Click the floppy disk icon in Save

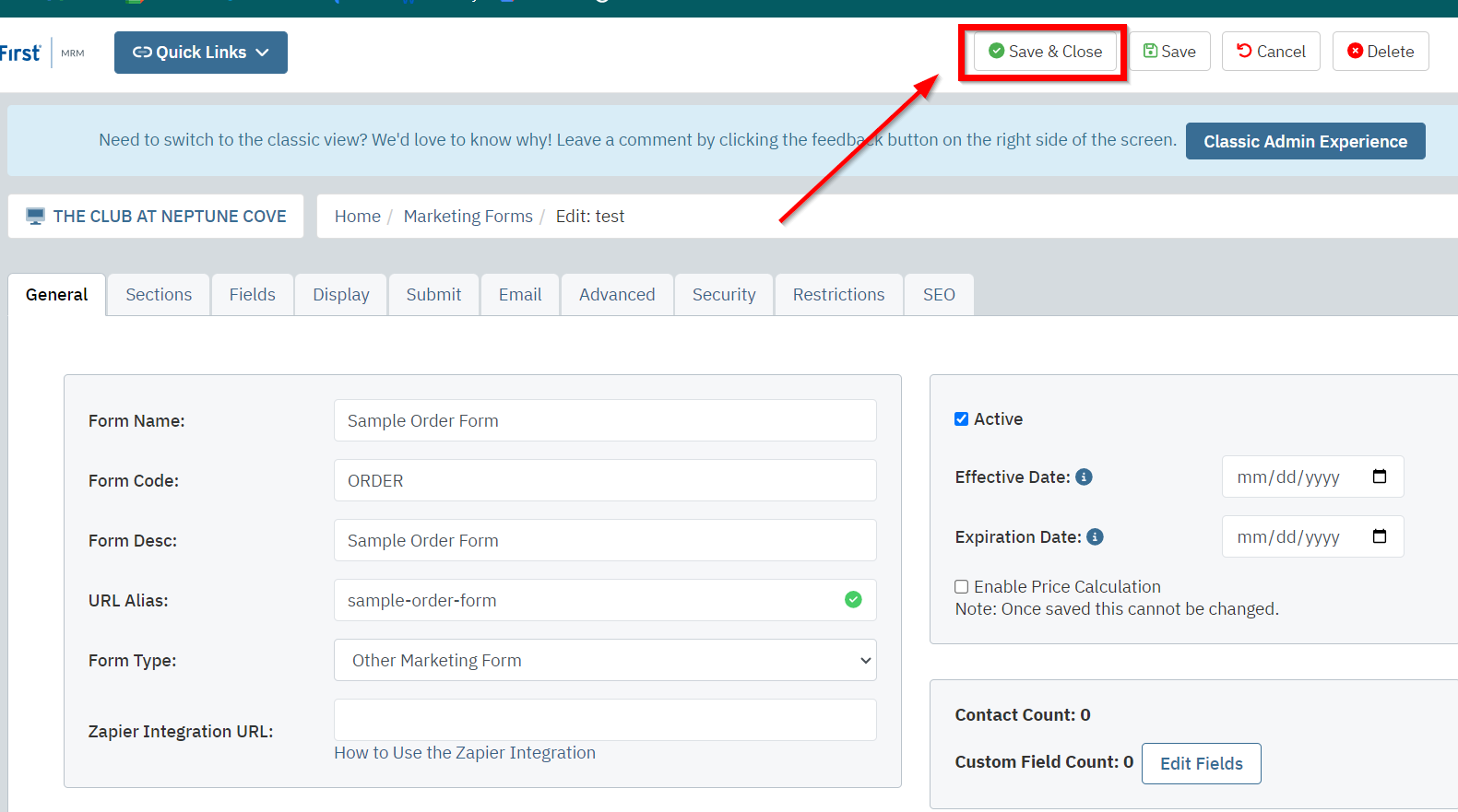click(1150, 51)
